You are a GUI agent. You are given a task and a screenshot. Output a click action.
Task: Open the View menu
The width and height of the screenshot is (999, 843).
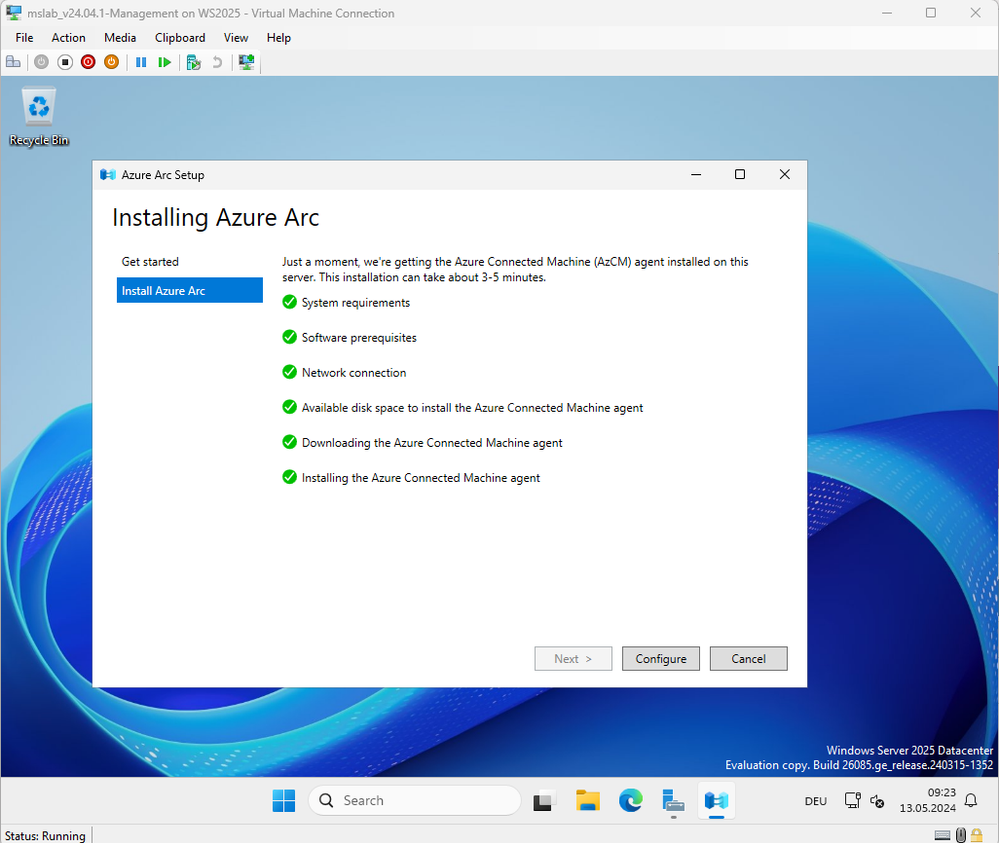click(236, 38)
